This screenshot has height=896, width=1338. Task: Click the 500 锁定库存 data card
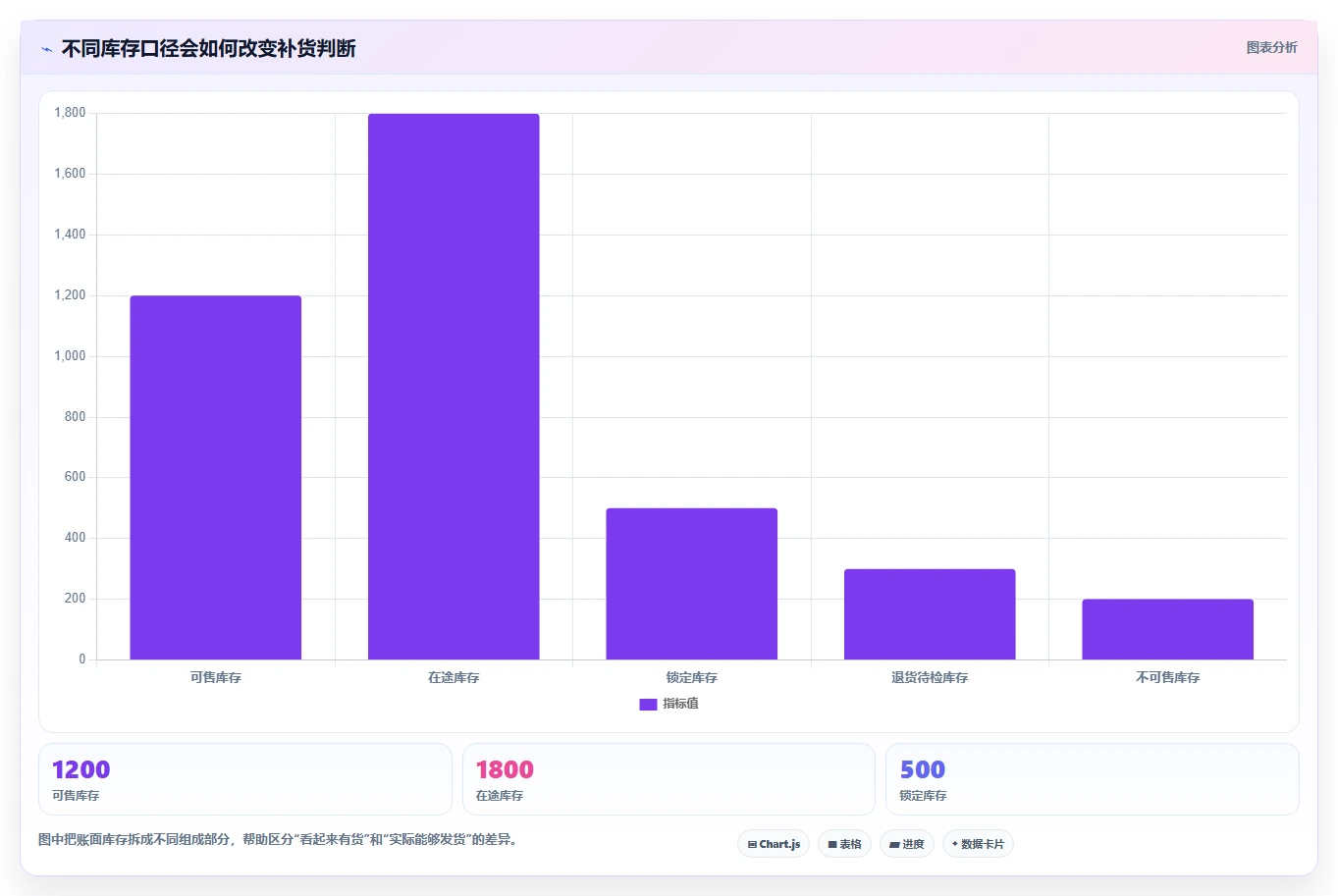[x=1093, y=779]
